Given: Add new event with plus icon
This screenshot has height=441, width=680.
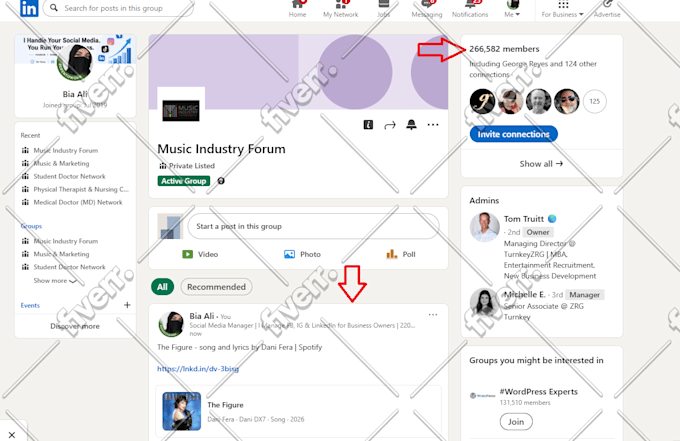Looking at the screenshot, I should [x=127, y=305].
